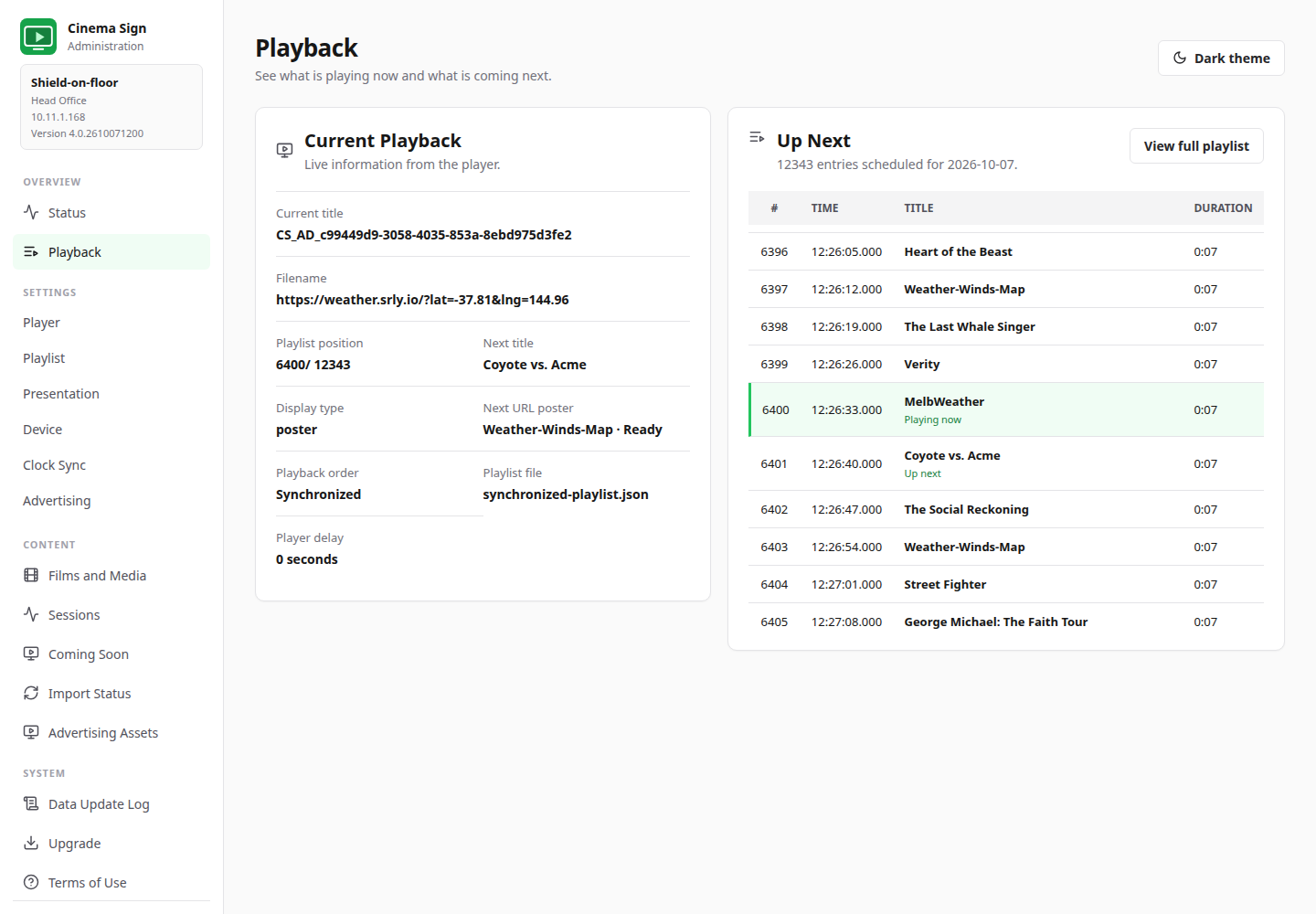Select the Status menu label
This screenshot has width=1316, height=914.
pos(67,213)
